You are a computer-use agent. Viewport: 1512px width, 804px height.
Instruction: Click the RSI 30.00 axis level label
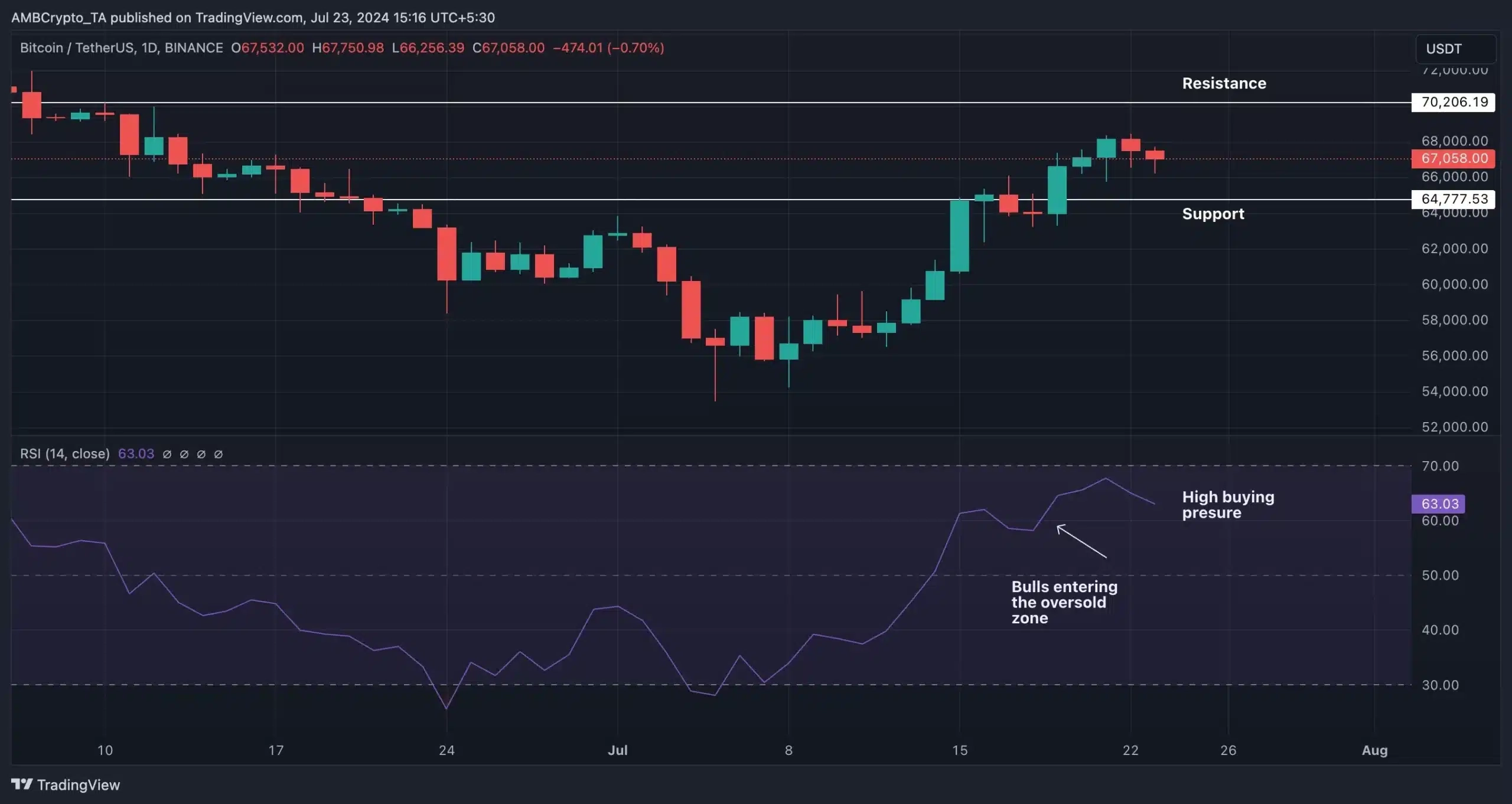pyautogui.click(x=1440, y=685)
